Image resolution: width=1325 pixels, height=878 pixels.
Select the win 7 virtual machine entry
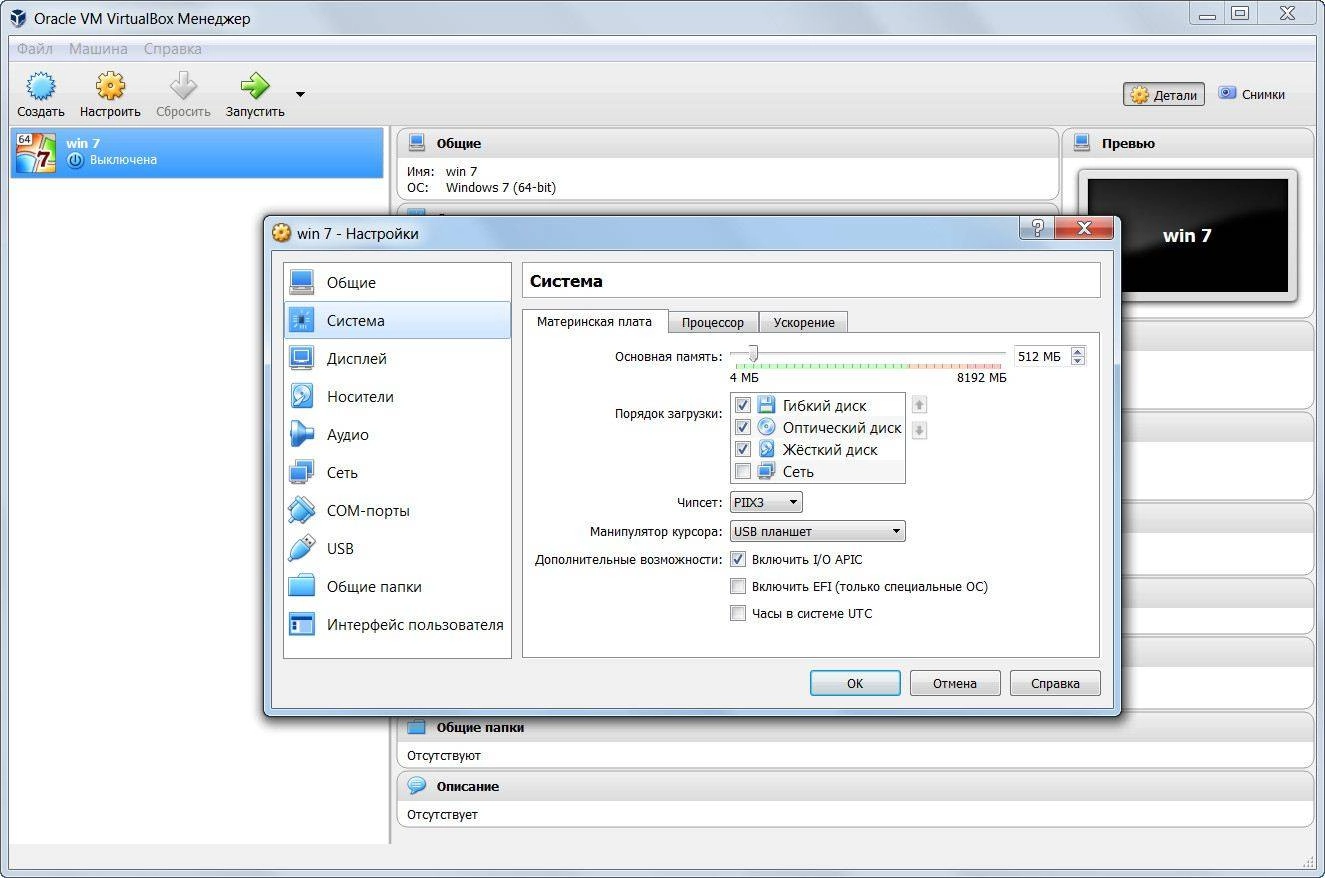point(197,152)
